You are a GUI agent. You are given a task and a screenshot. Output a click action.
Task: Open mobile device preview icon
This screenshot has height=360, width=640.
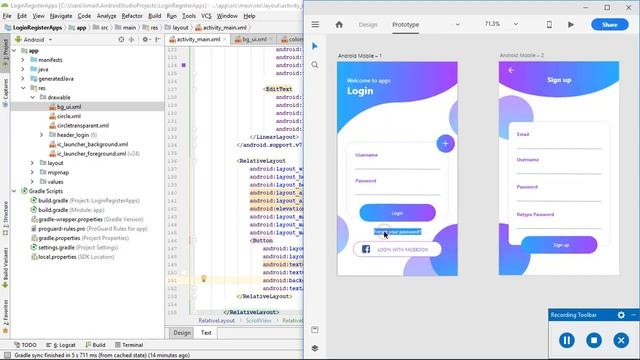(549, 24)
